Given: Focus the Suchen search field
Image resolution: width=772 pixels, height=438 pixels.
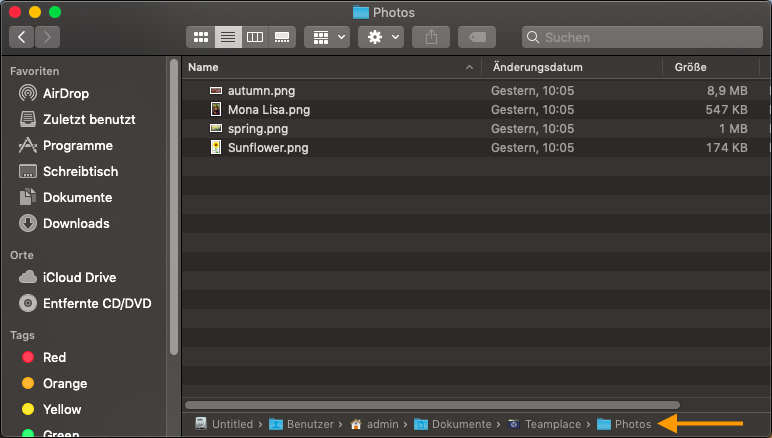Looking at the screenshot, I should click(x=642, y=37).
